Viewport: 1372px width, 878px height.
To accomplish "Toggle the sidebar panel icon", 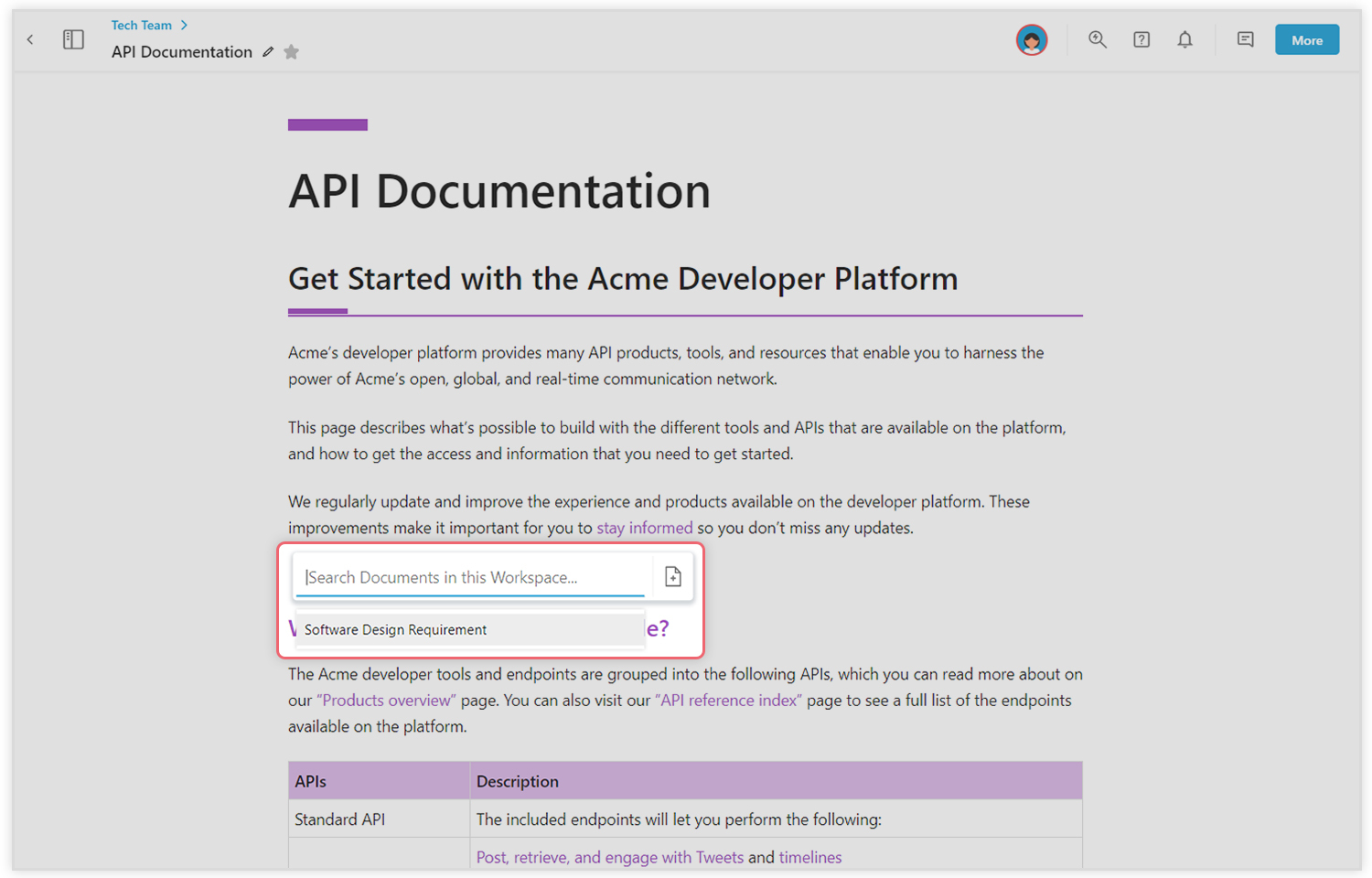I will click(x=73, y=39).
